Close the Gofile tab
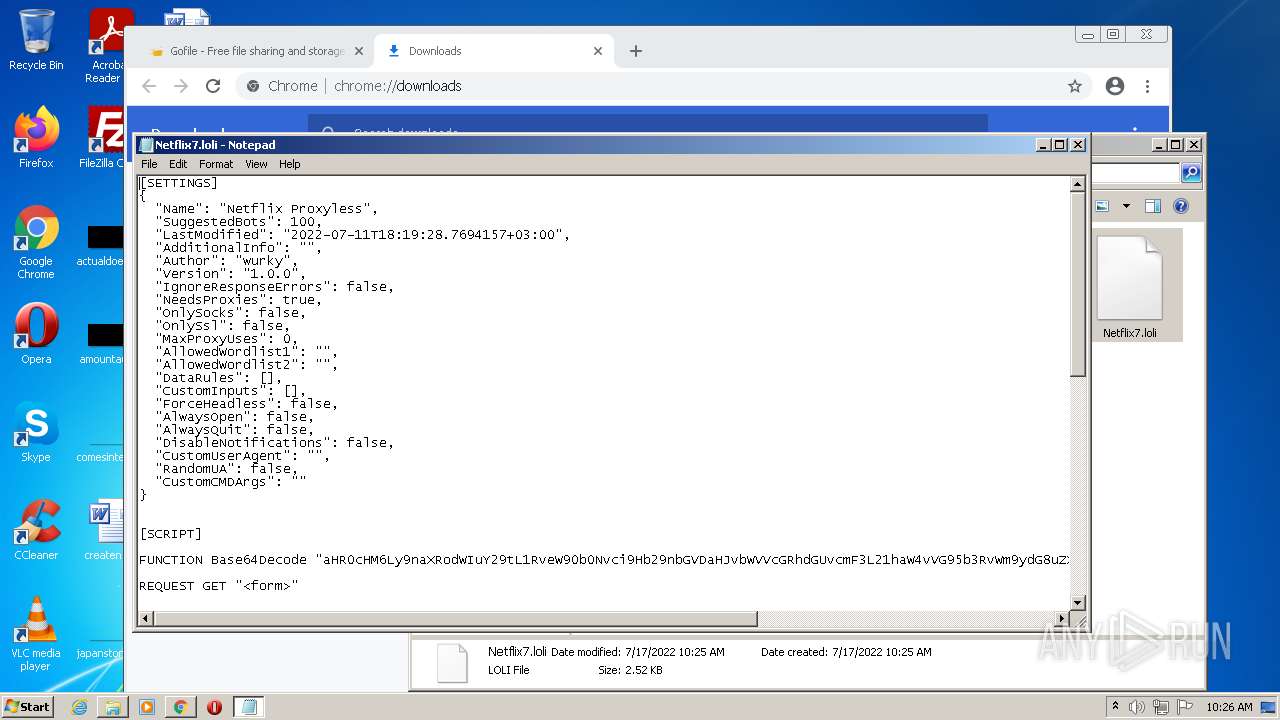 pyautogui.click(x=359, y=51)
